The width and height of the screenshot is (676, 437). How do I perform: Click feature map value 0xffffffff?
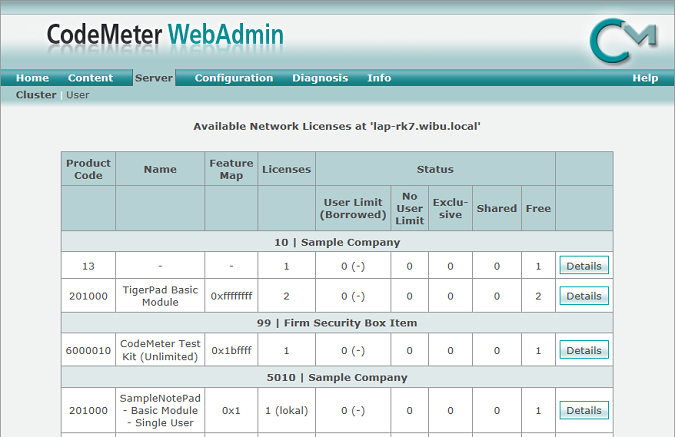point(231,296)
